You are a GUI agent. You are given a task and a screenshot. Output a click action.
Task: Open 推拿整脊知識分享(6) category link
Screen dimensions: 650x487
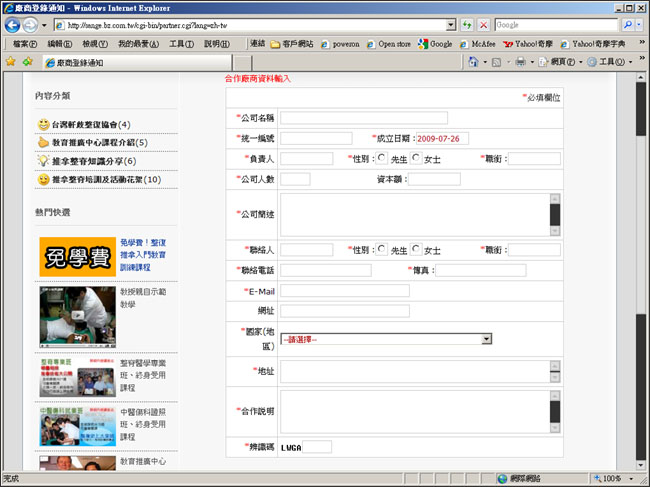(x=94, y=161)
